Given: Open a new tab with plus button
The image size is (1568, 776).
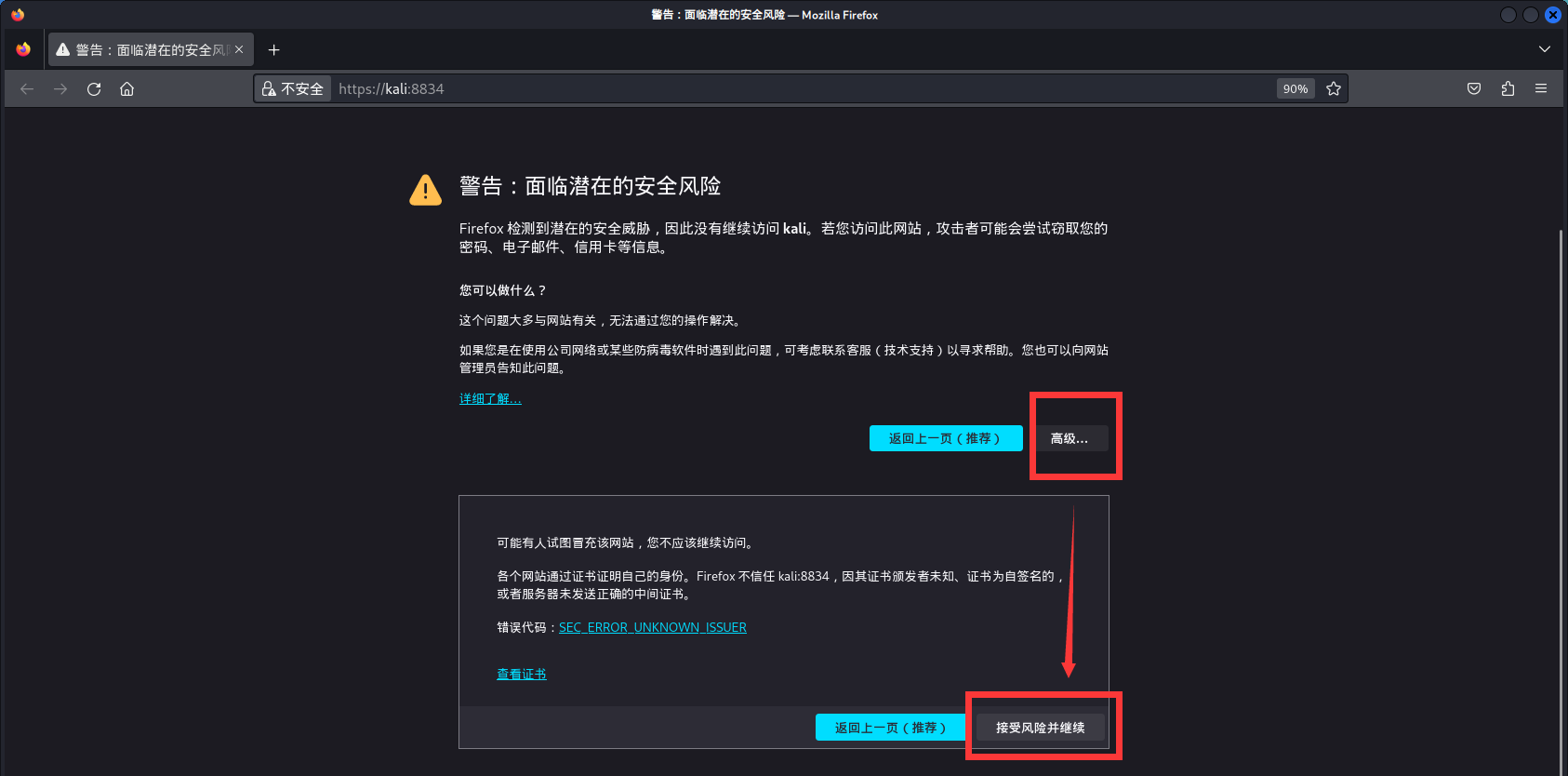Looking at the screenshot, I should point(273,49).
